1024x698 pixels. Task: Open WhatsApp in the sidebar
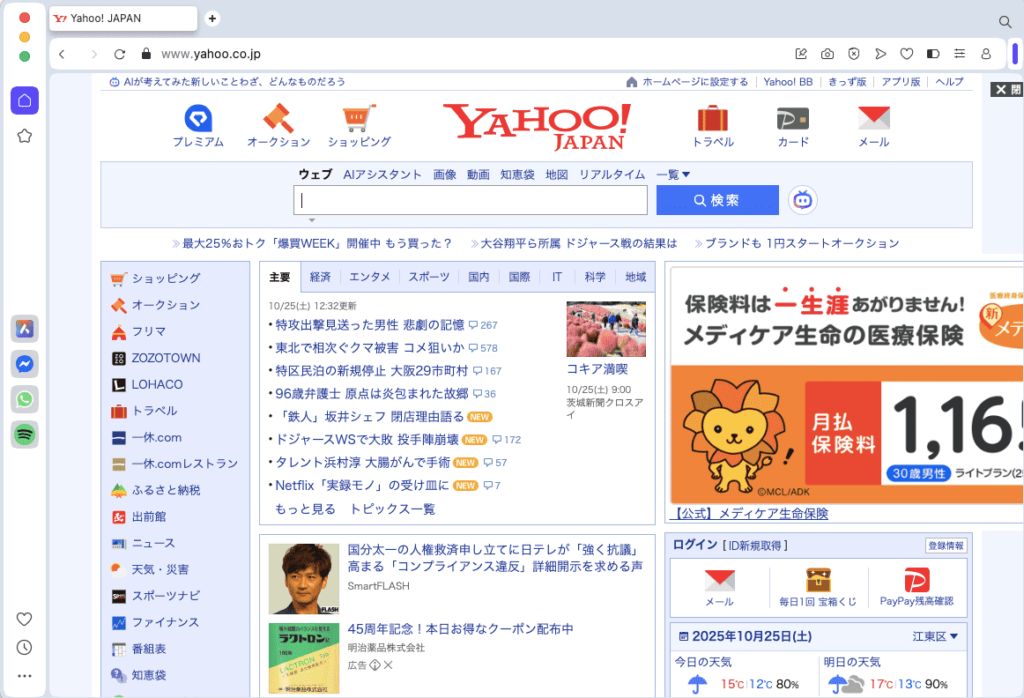click(25, 399)
